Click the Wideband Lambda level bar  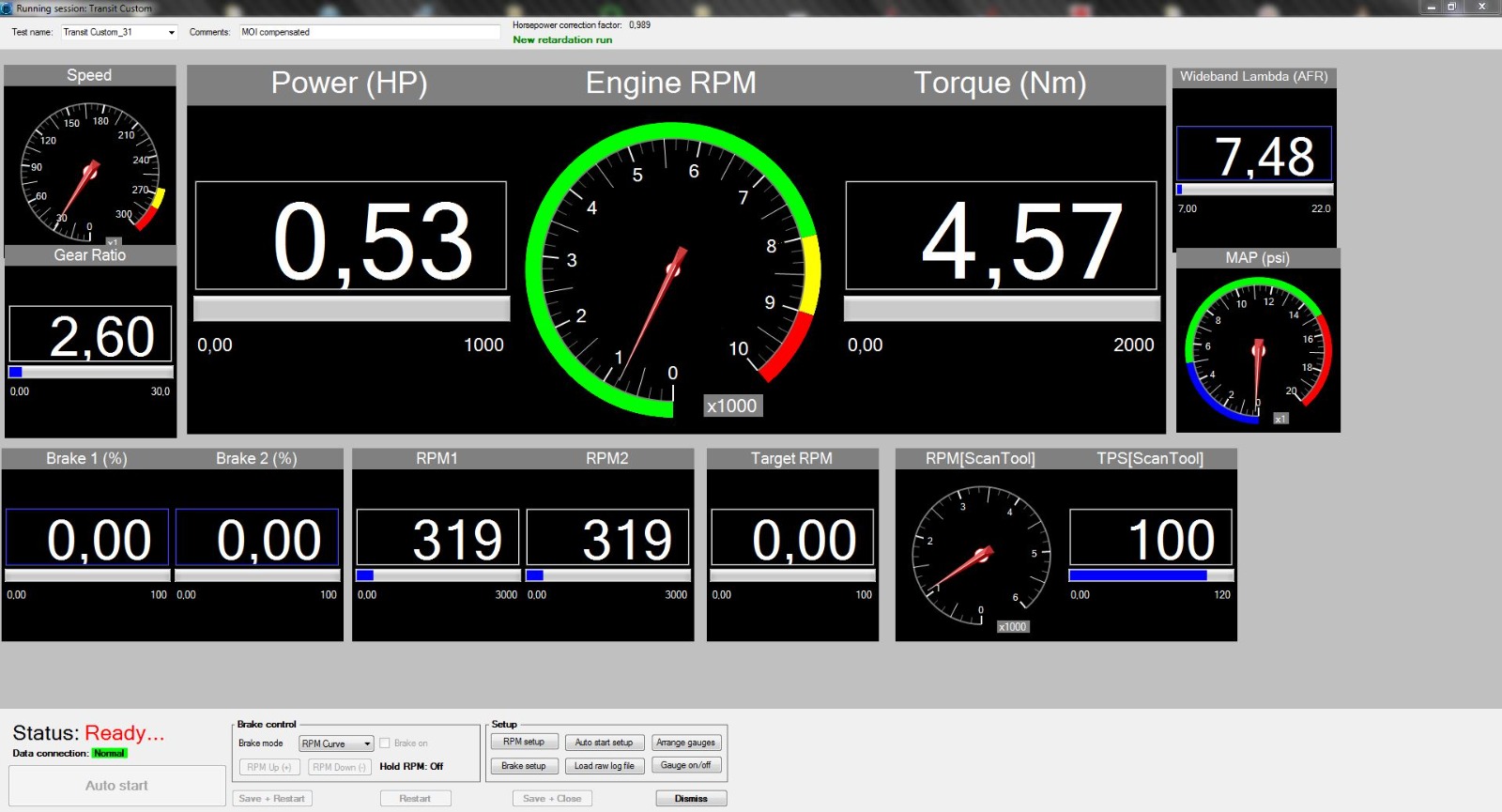1254,190
